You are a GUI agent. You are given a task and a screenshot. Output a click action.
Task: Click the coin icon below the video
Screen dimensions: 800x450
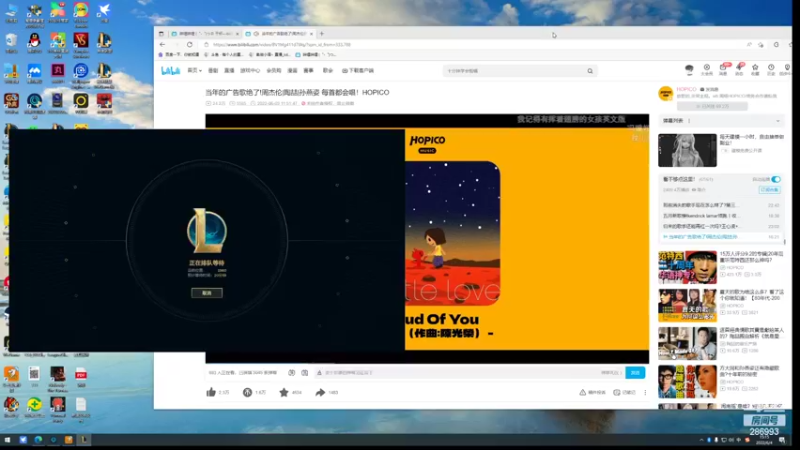pyautogui.click(x=247, y=392)
